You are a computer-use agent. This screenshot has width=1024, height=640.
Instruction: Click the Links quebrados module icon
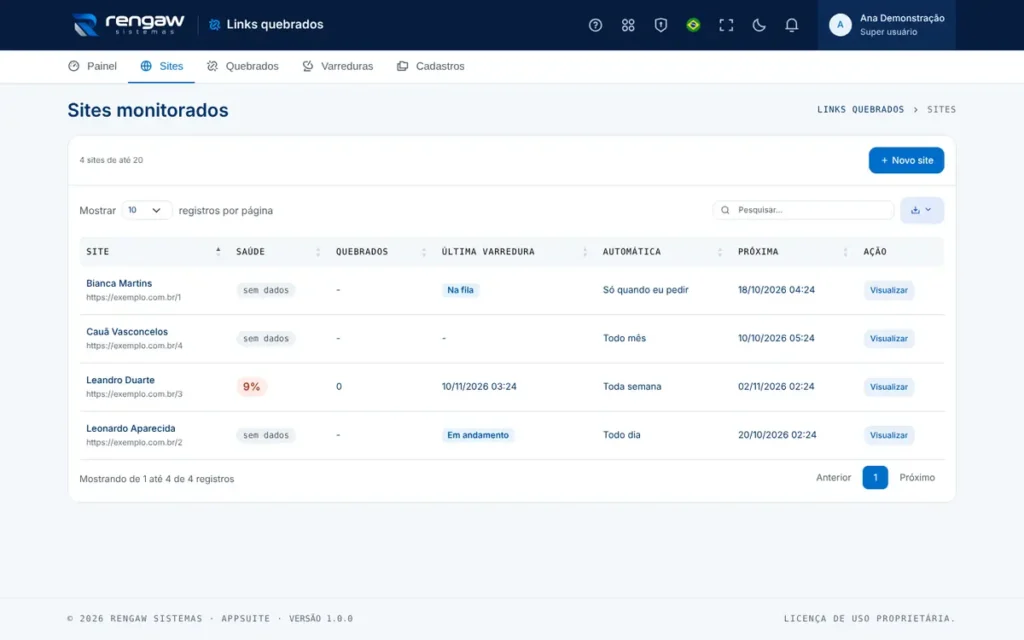tap(214, 25)
